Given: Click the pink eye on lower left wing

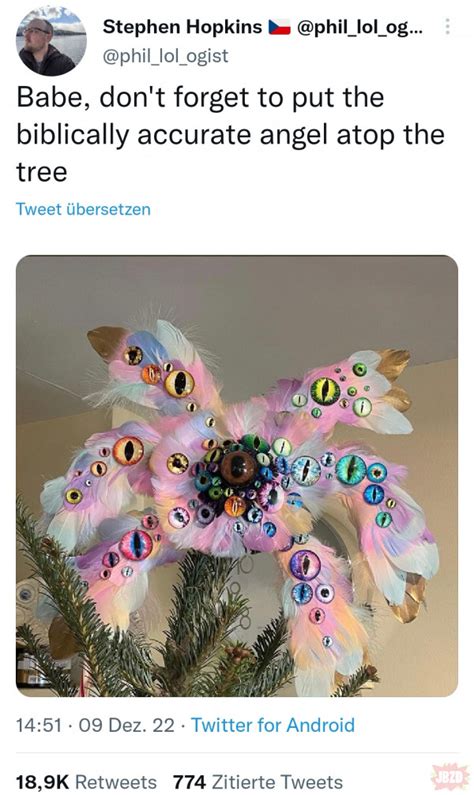Looking at the screenshot, I should point(136,545).
